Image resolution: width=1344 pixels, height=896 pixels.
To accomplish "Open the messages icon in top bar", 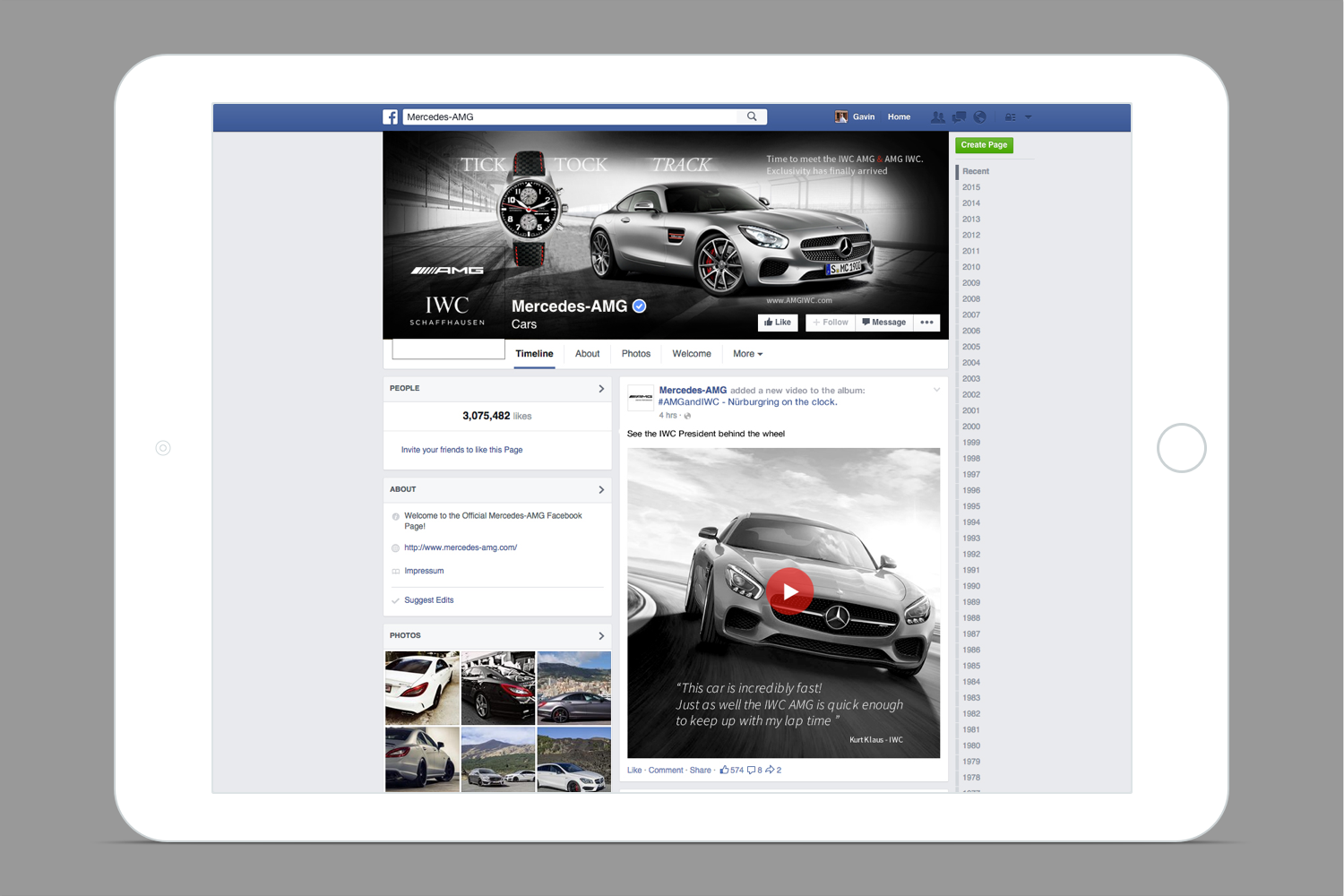I will [x=959, y=117].
